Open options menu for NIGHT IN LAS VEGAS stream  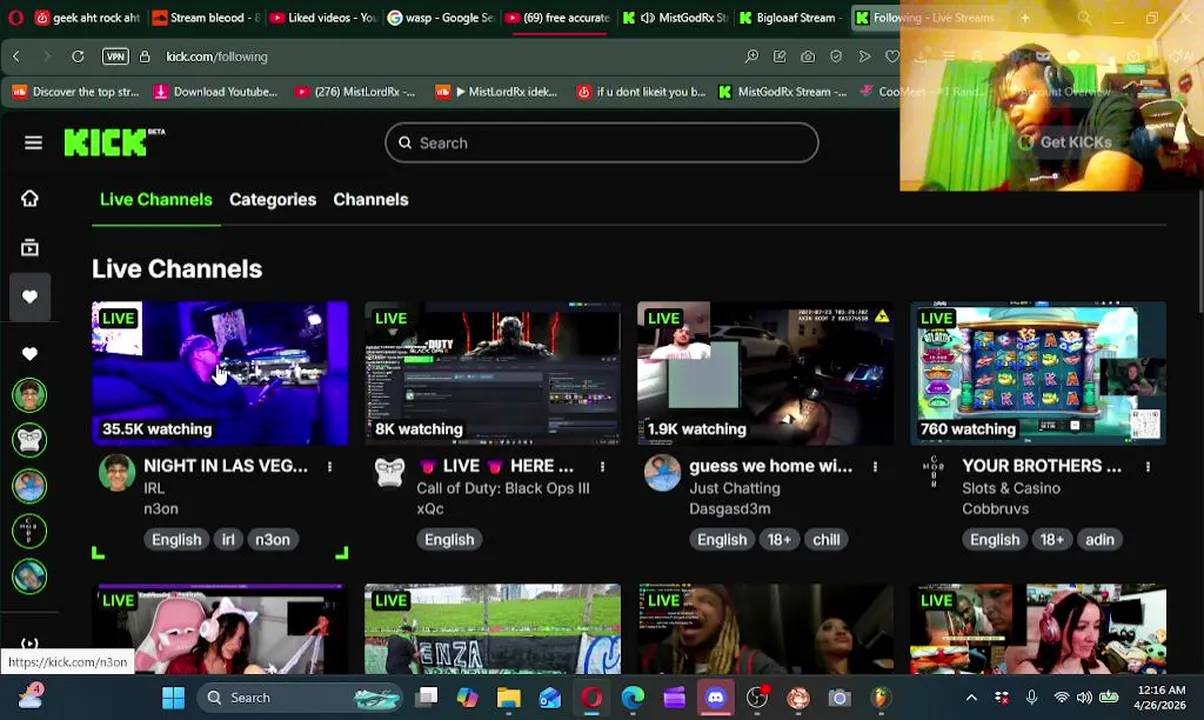(x=329, y=466)
